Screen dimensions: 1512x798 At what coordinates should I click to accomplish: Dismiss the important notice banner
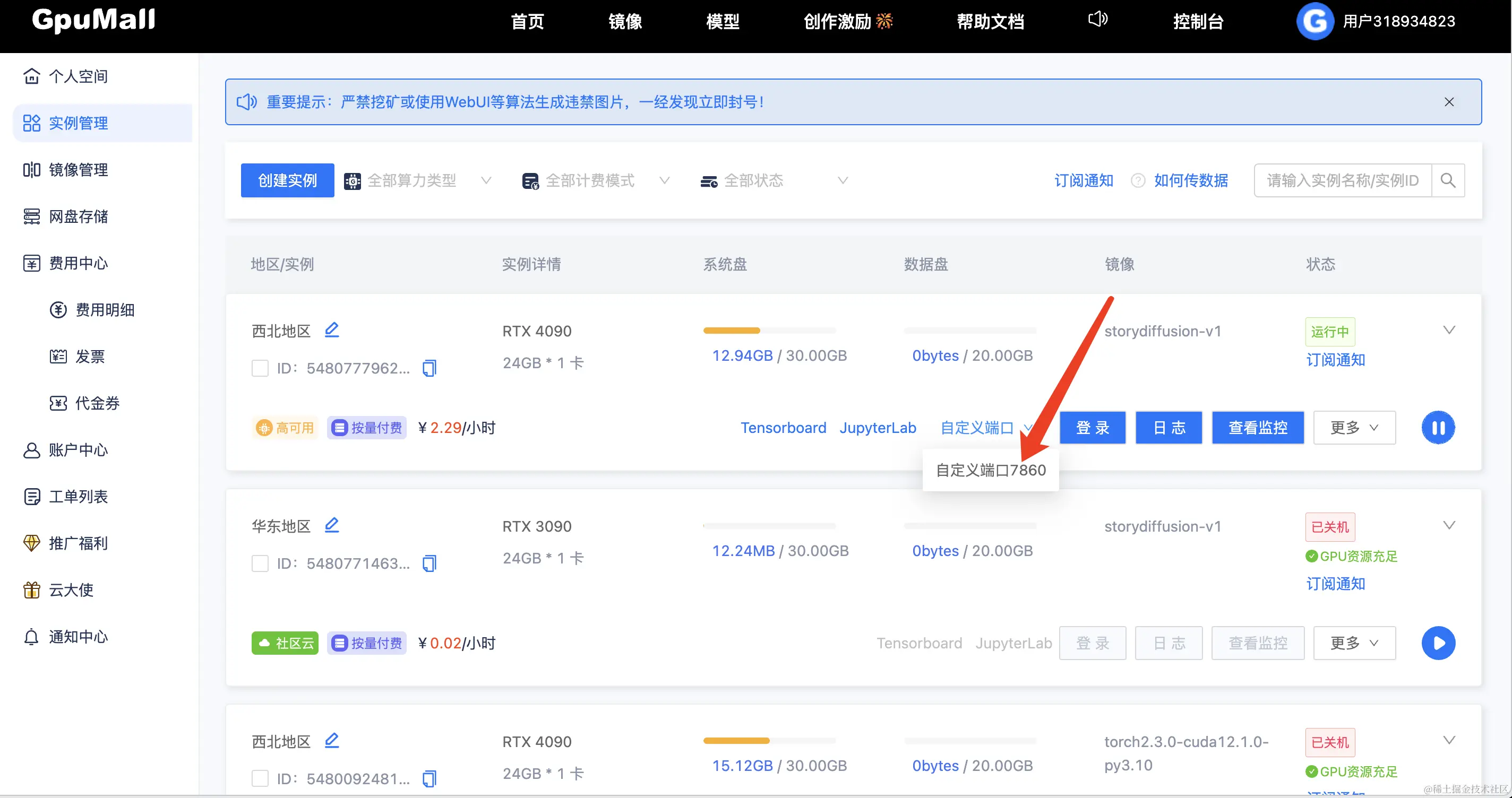[x=1449, y=102]
